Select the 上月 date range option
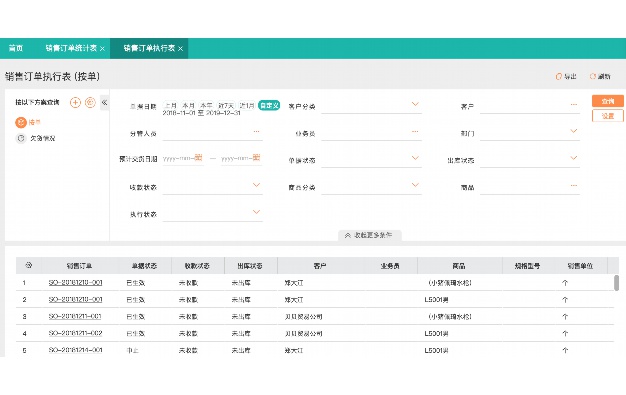 tap(170, 105)
